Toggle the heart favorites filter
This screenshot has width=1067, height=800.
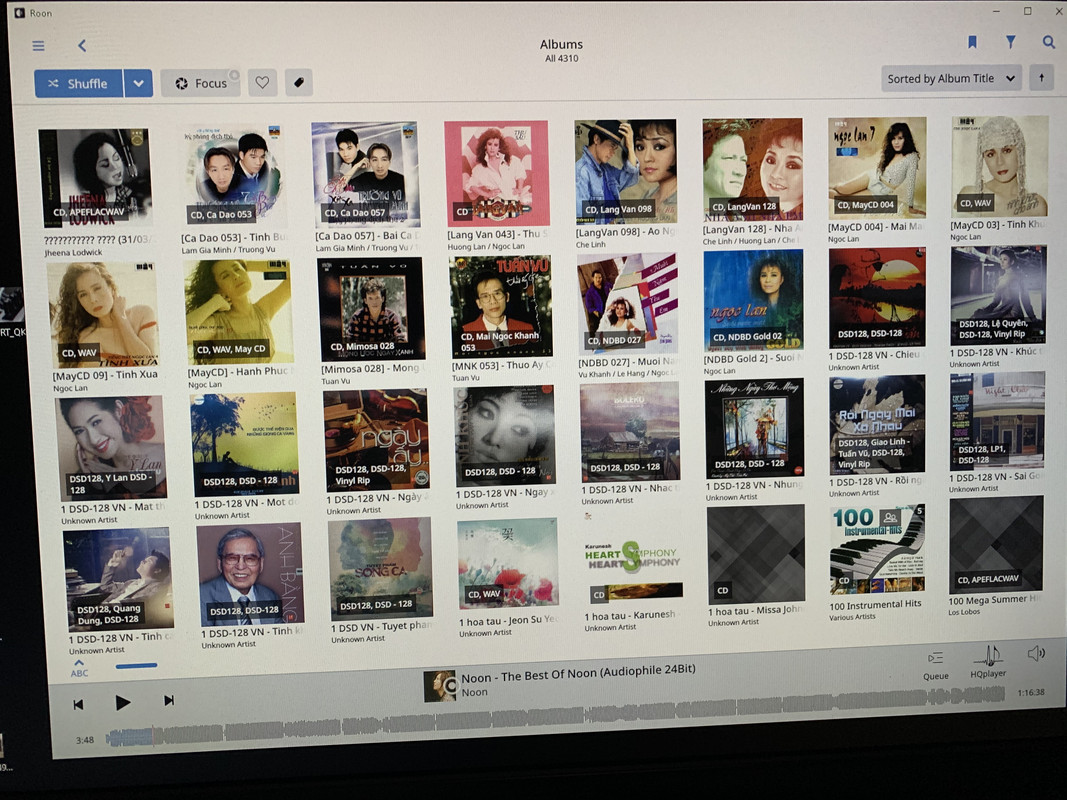pyautogui.click(x=262, y=83)
